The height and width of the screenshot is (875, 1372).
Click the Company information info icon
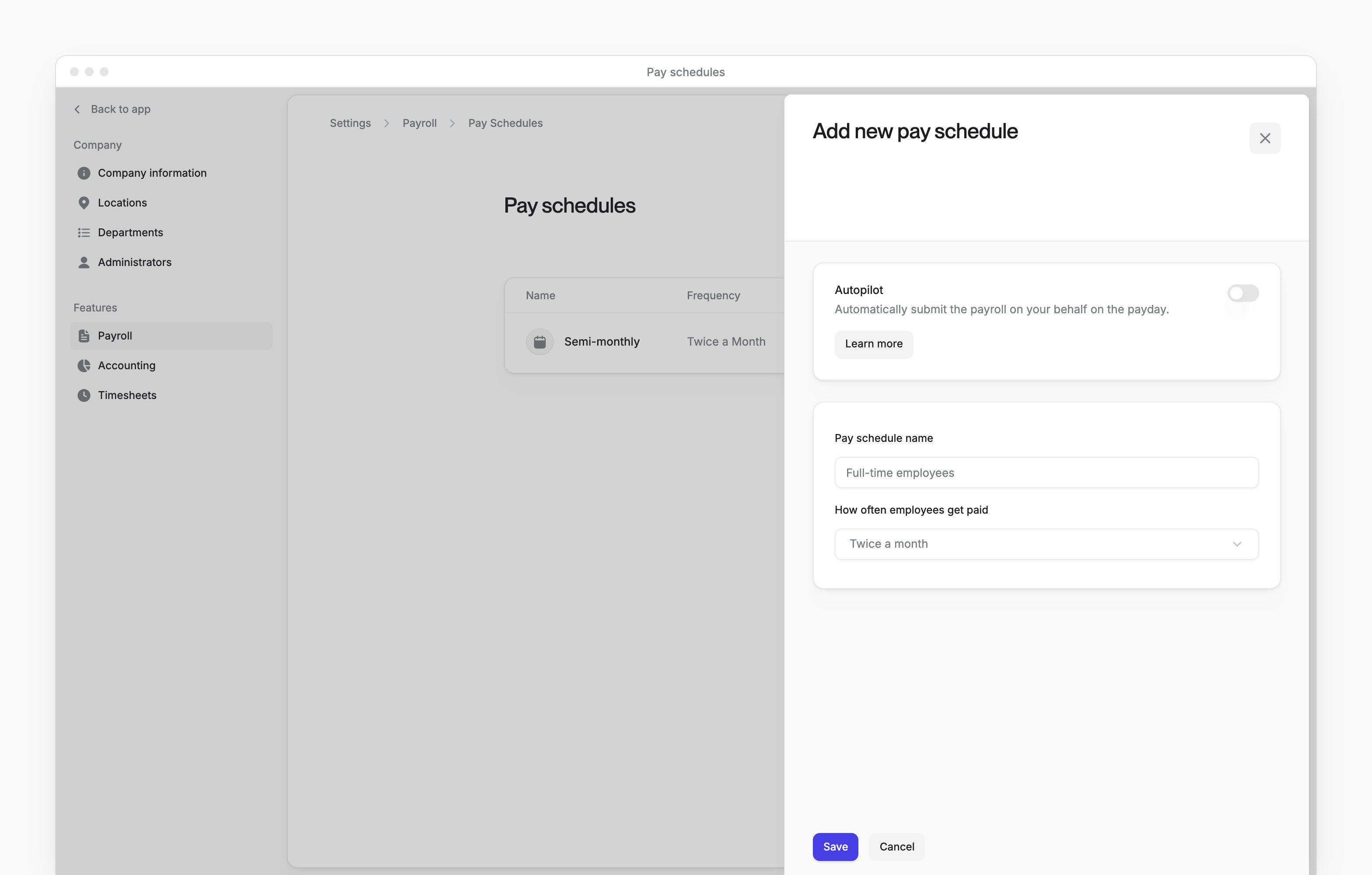[x=84, y=173]
